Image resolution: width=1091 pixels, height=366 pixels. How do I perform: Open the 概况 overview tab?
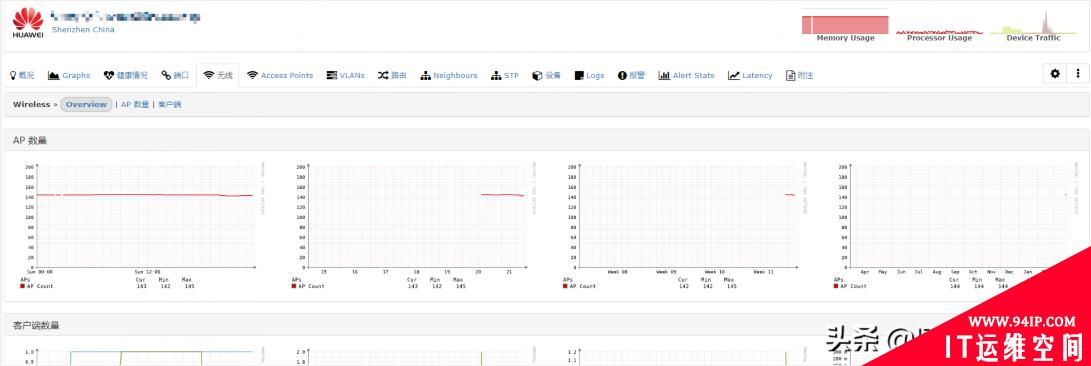(x=22, y=75)
